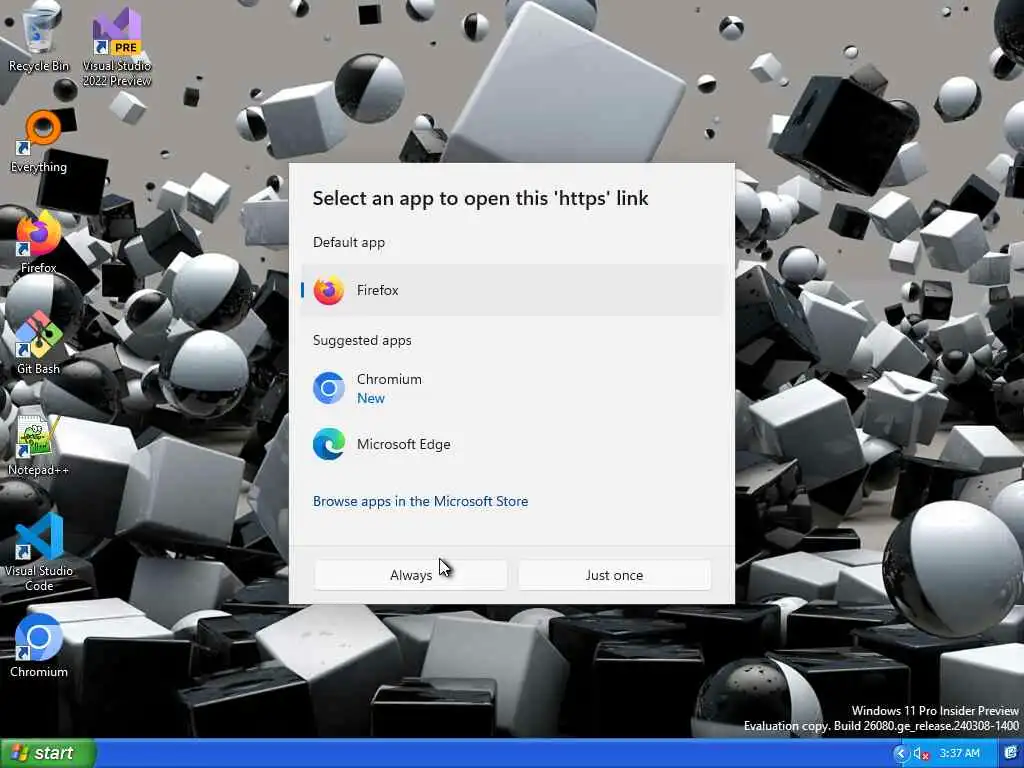Choose Firefox icon in the default app row
Viewport: 1024px width, 768px height.
click(x=328, y=291)
